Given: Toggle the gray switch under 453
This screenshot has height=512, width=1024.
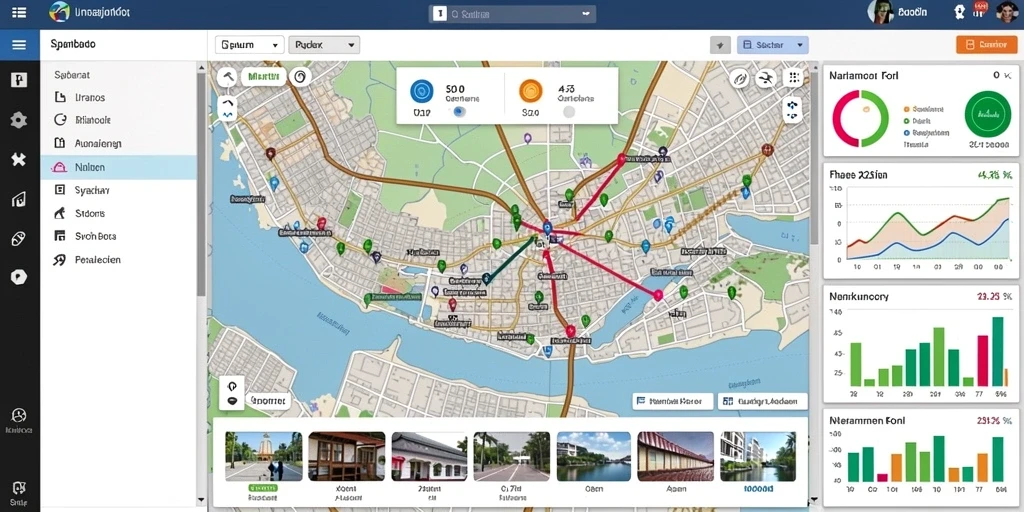Looking at the screenshot, I should click(569, 112).
